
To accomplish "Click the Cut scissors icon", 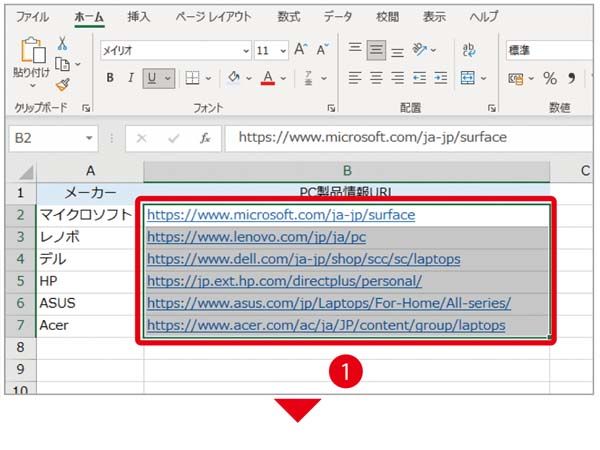I will [x=62, y=44].
